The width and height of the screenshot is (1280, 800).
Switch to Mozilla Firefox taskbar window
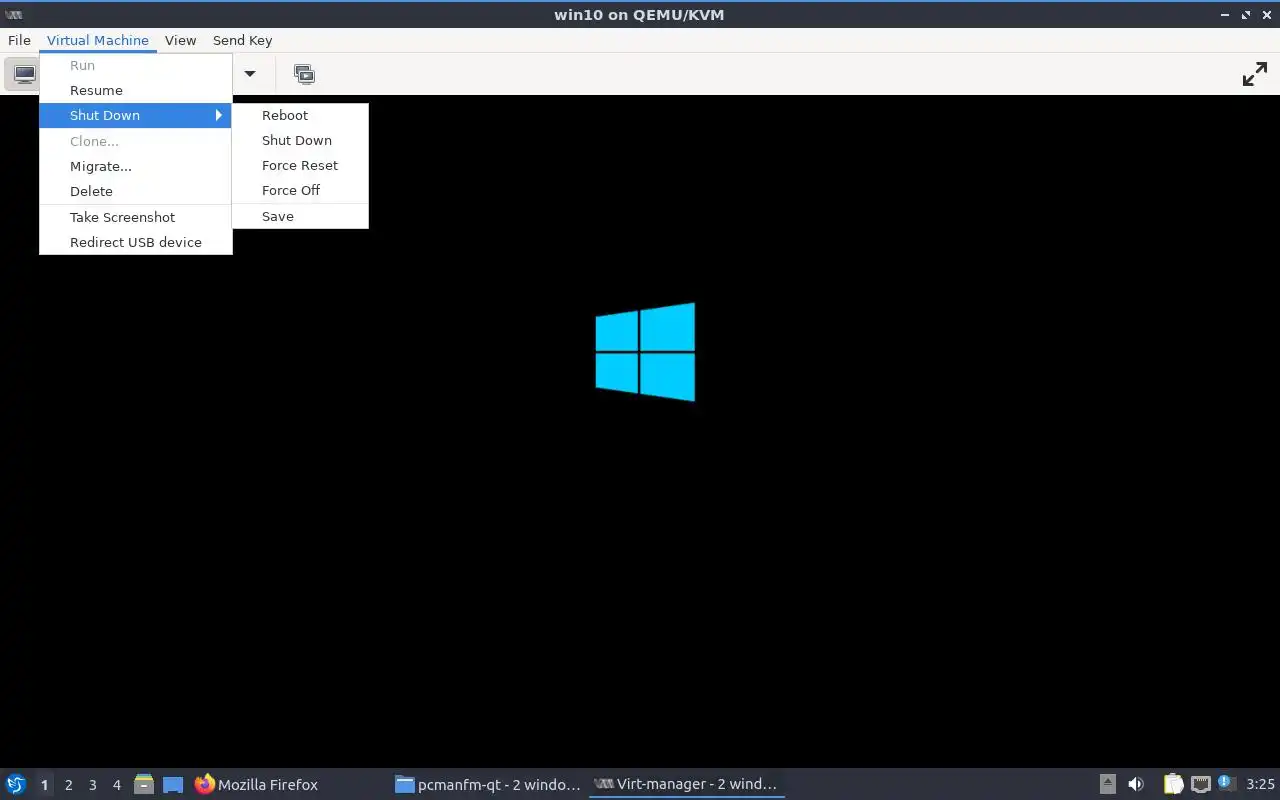288,784
